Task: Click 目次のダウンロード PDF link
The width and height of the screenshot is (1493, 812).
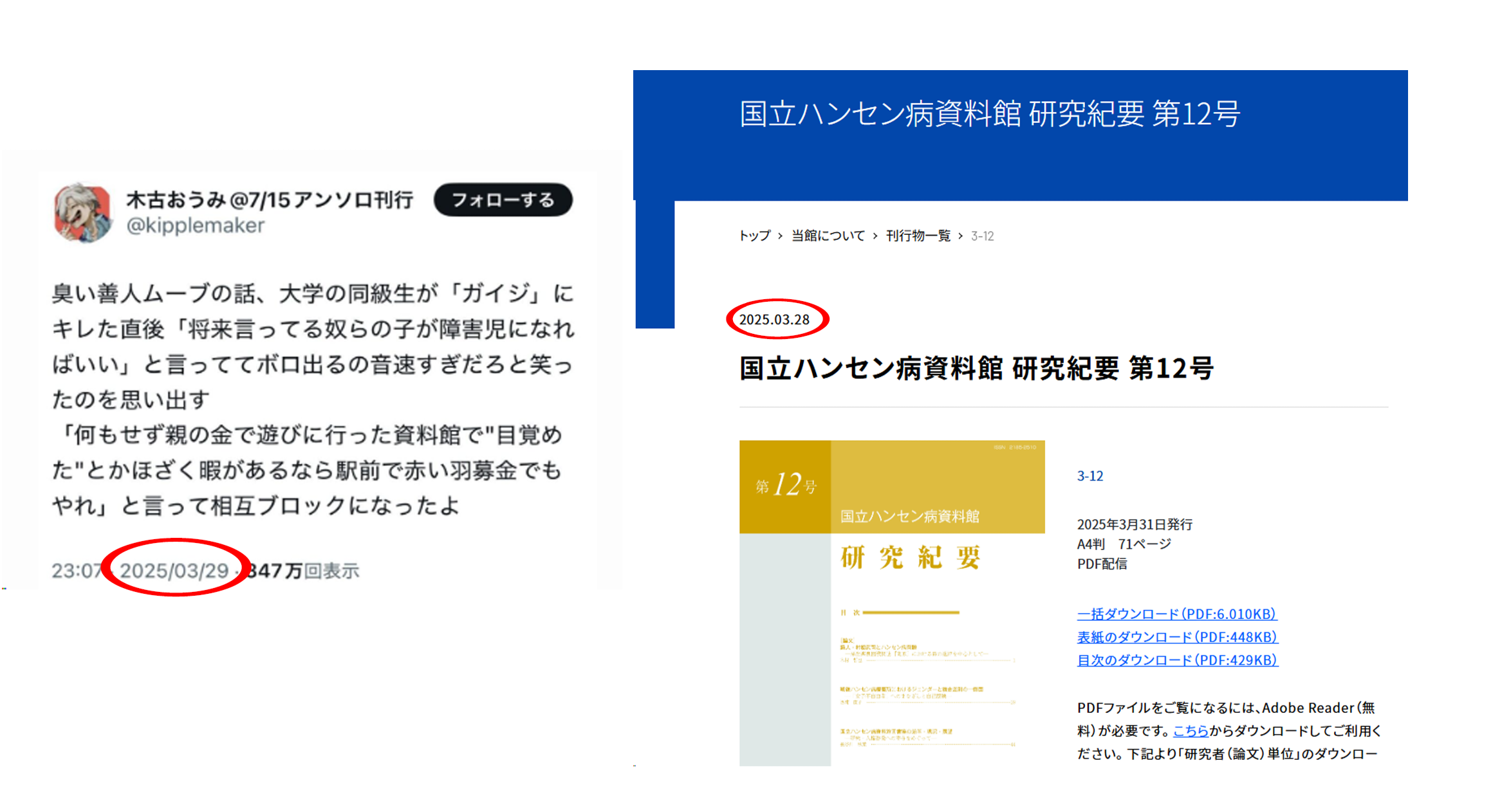Action: pos(1177,660)
